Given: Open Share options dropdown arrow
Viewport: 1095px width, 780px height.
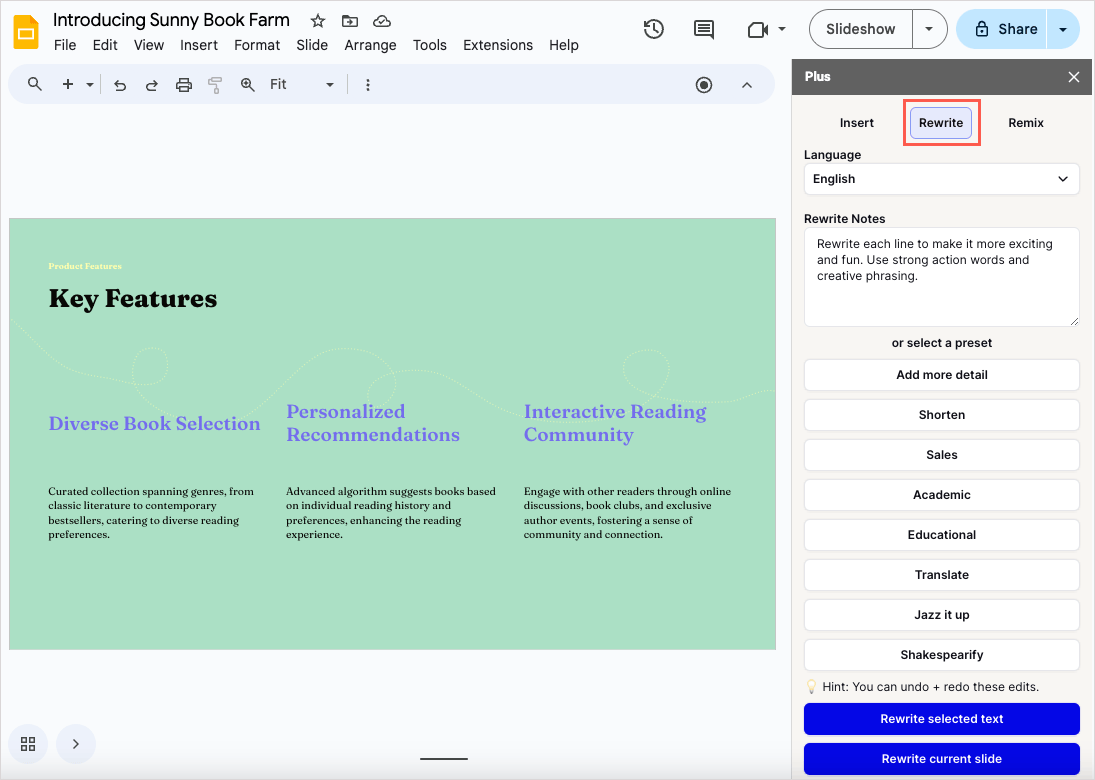Looking at the screenshot, I should pos(1063,29).
